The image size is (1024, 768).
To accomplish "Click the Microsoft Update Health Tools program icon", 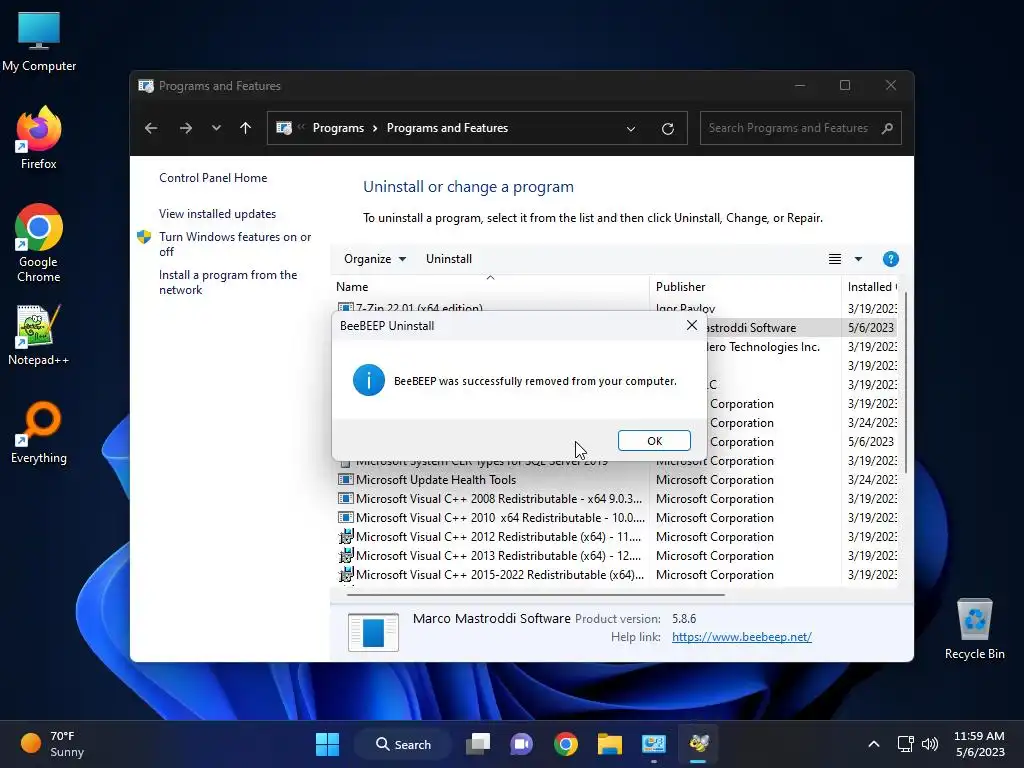I will tap(345, 479).
